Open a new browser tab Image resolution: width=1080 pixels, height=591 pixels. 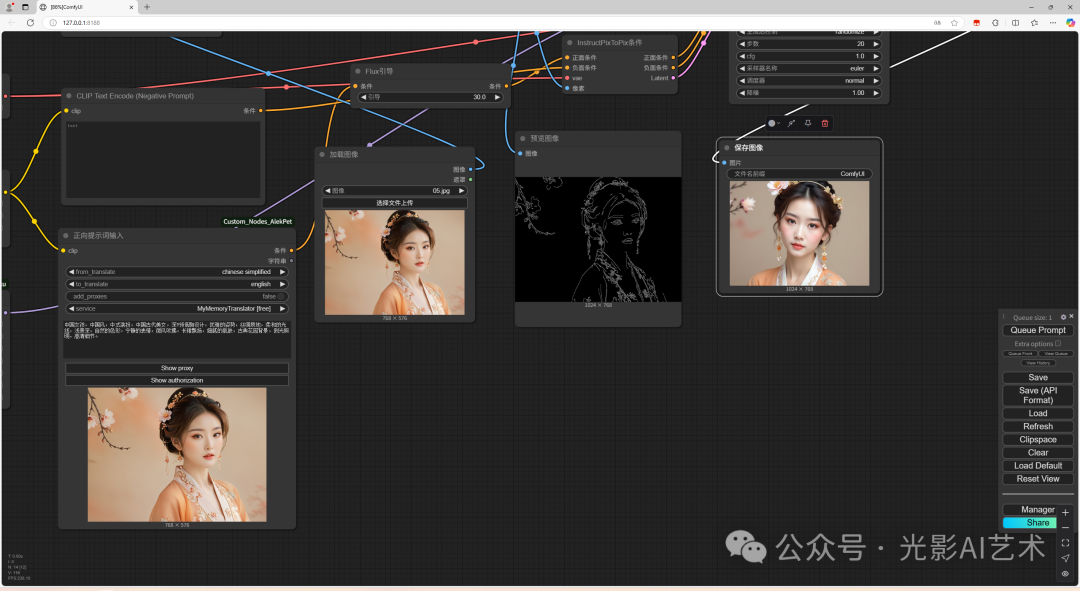point(147,7)
